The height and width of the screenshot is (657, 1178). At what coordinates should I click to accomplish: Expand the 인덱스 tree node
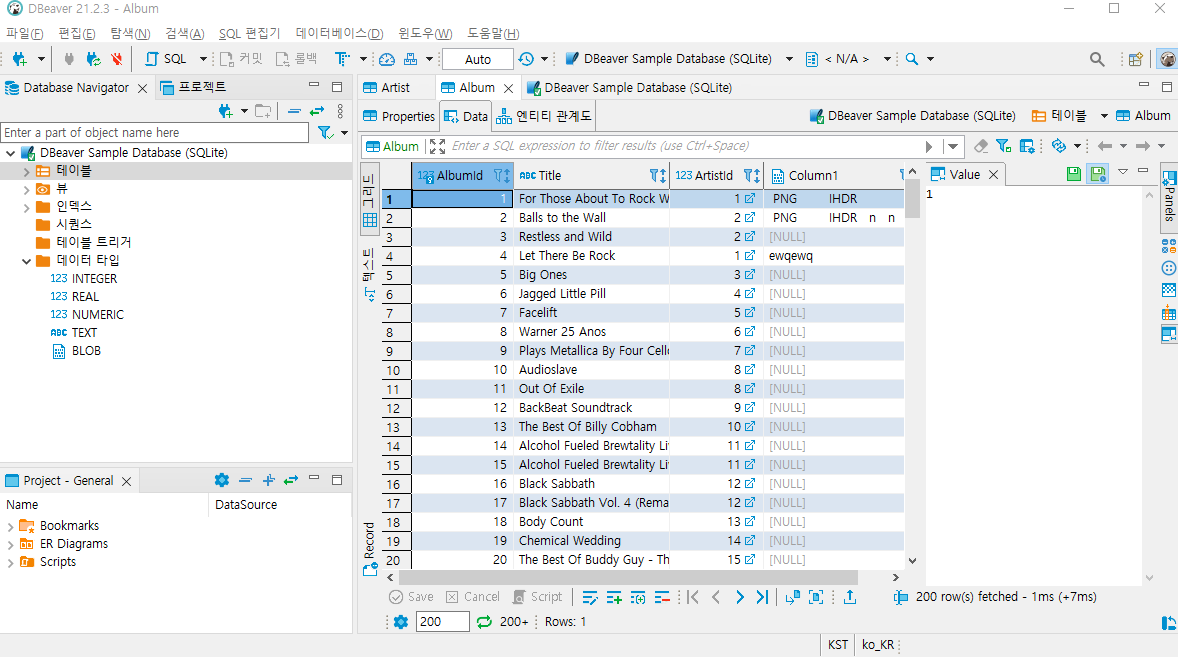[x=26, y=207]
